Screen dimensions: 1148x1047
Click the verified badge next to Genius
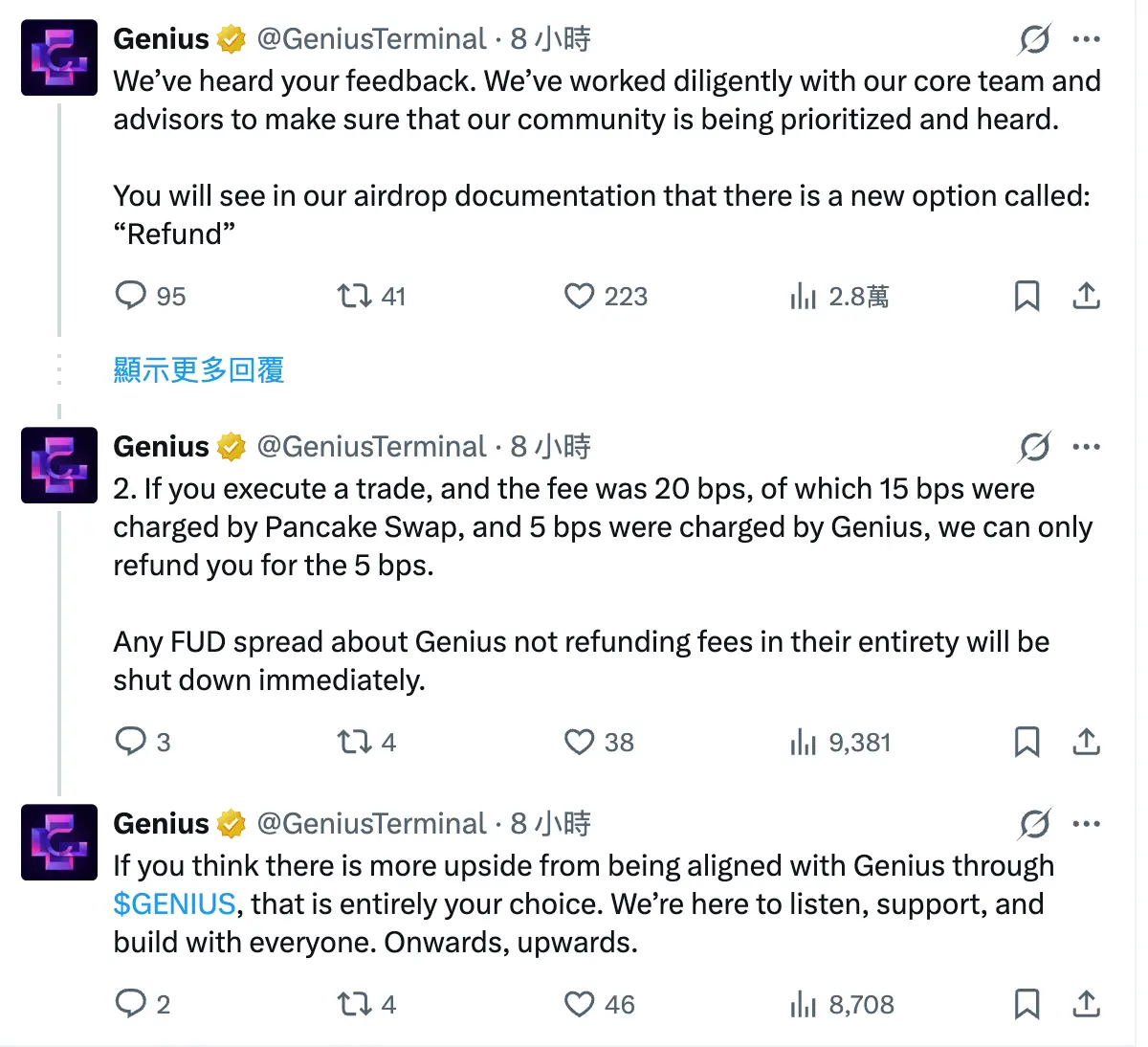[230, 38]
